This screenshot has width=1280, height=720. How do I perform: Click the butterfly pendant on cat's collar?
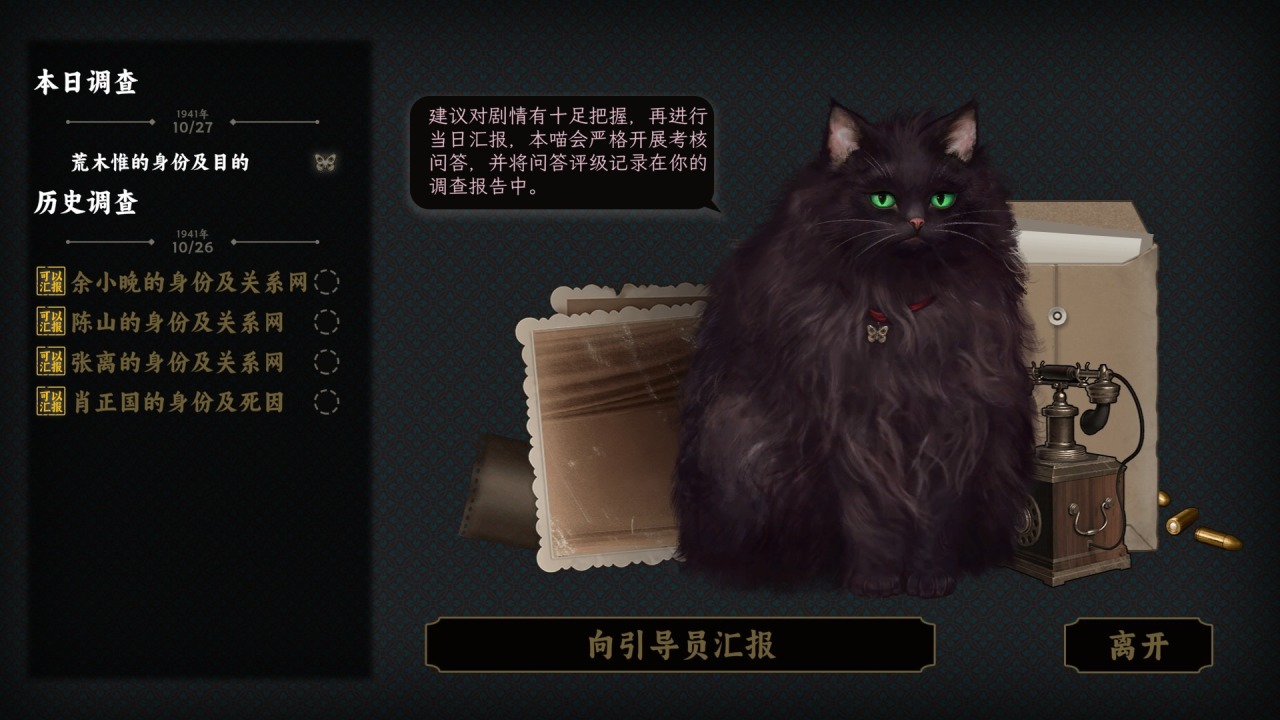pos(877,332)
